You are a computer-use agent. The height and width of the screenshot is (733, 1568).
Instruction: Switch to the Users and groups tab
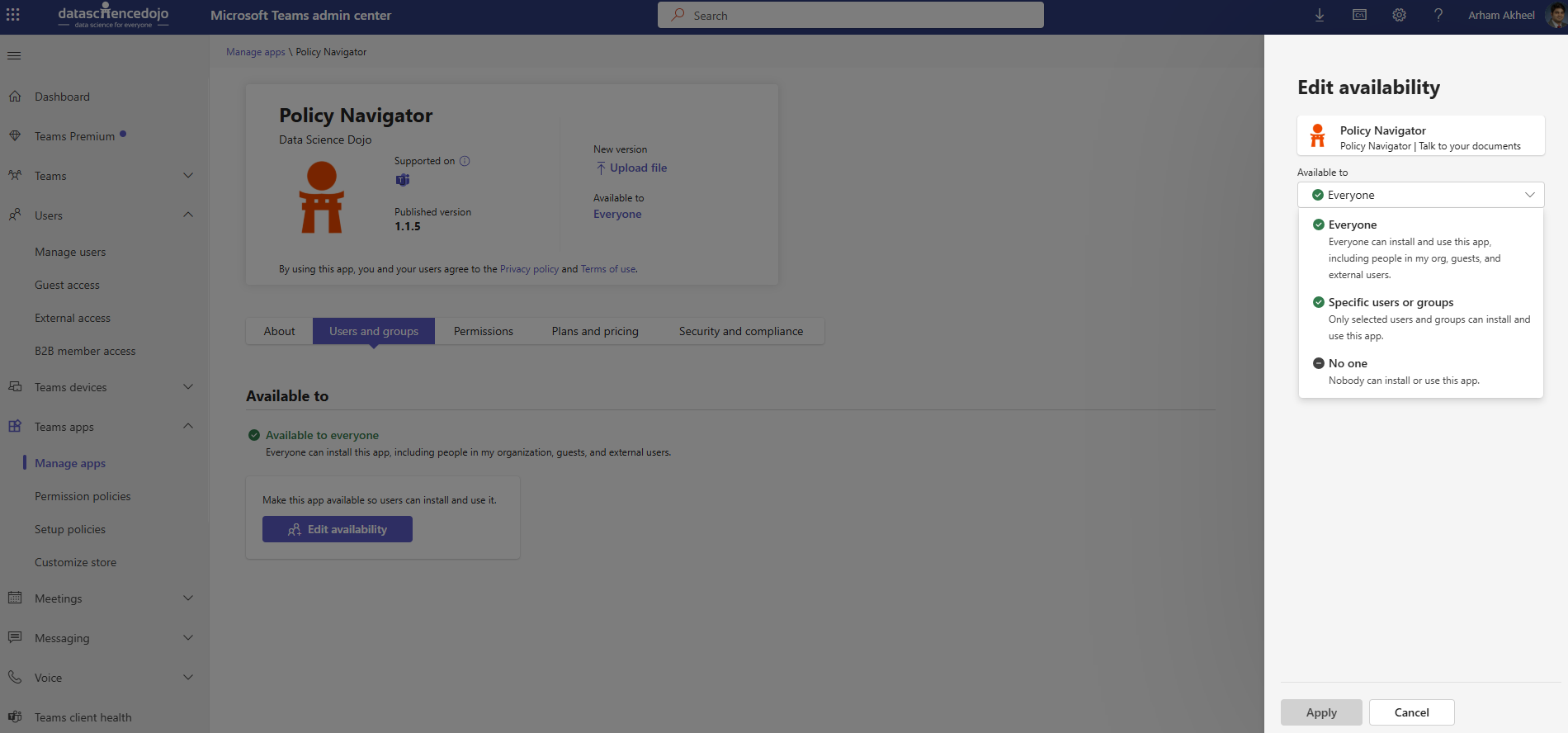tap(374, 331)
